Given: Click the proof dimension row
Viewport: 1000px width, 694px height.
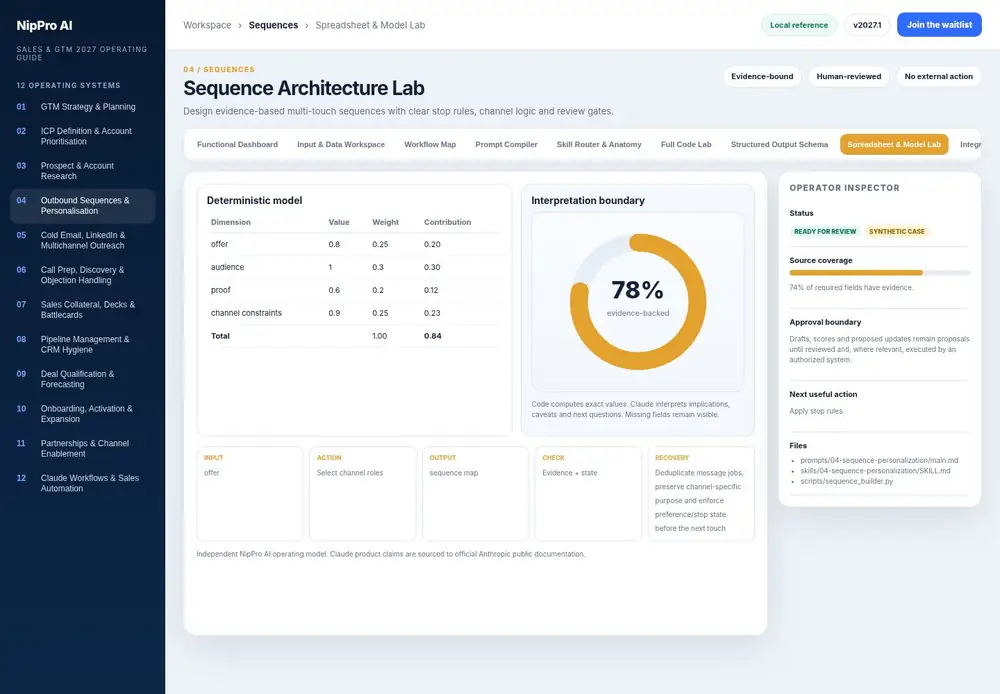Looking at the screenshot, I should point(355,290).
